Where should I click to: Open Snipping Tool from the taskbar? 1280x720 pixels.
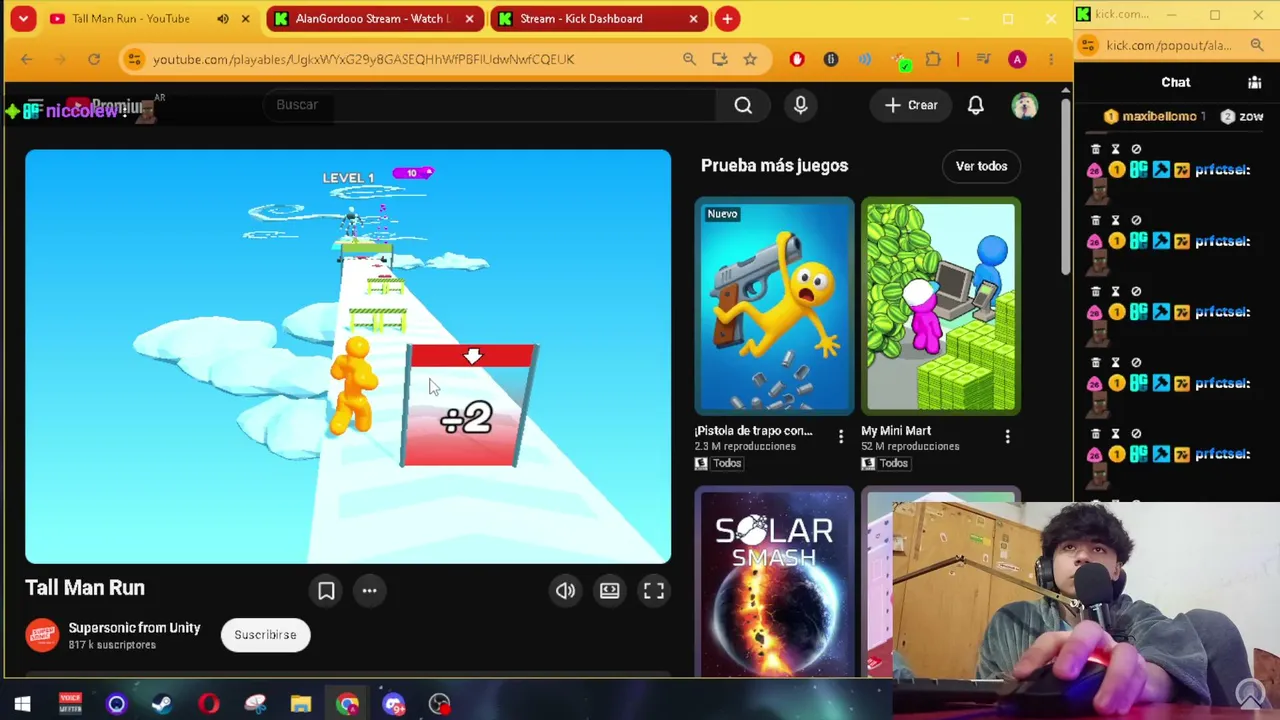(x=255, y=704)
